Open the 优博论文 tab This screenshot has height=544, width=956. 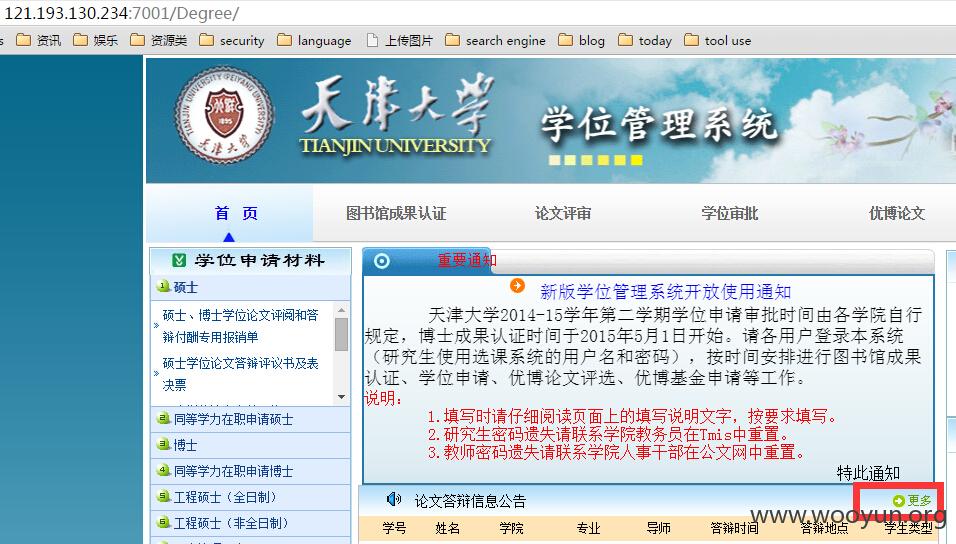[897, 213]
